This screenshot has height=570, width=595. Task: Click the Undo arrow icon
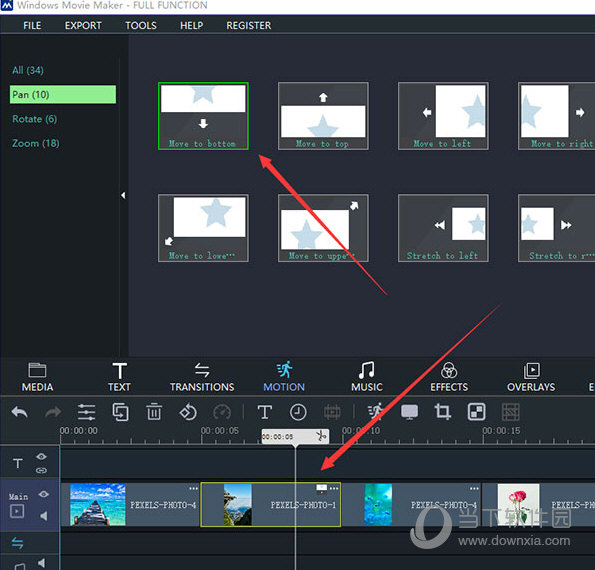(19, 412)
